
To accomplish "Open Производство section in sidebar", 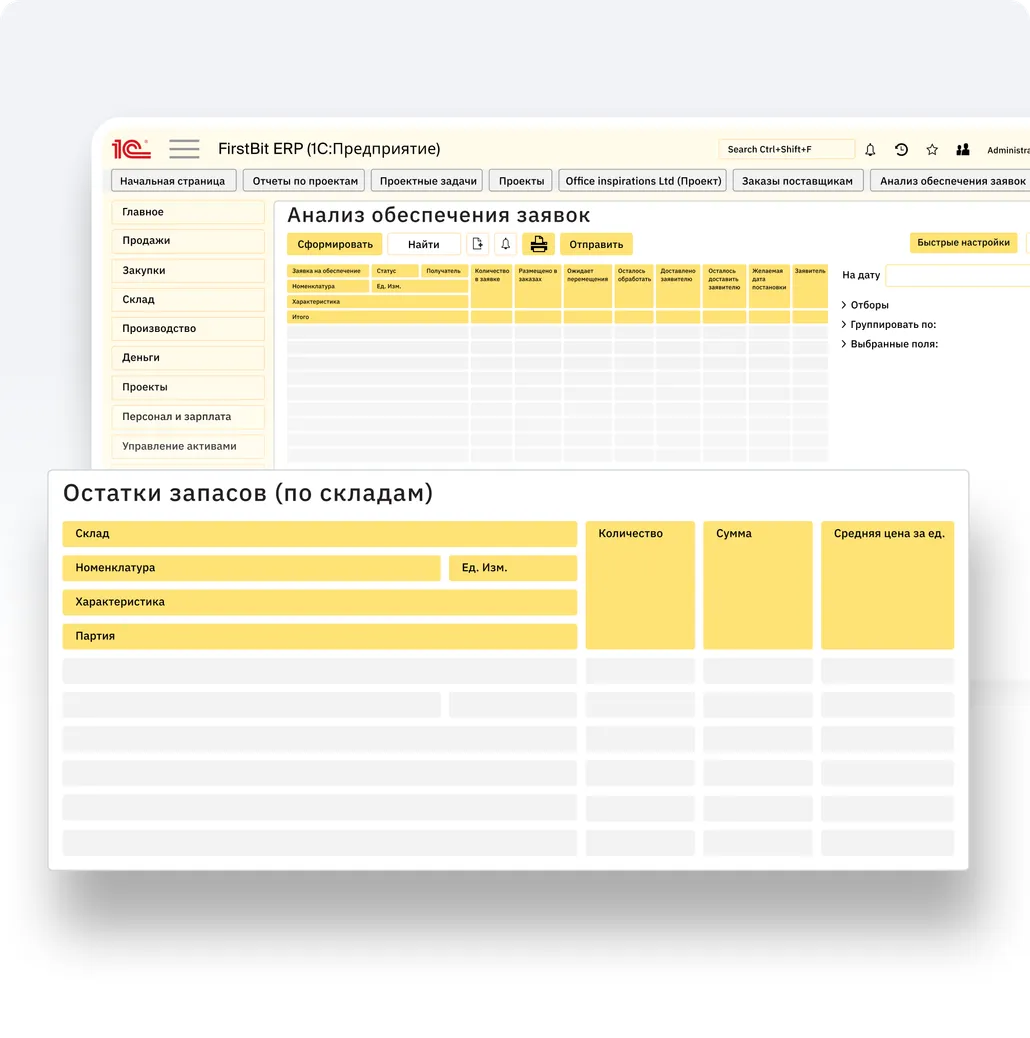I will (x=188, y=329).
